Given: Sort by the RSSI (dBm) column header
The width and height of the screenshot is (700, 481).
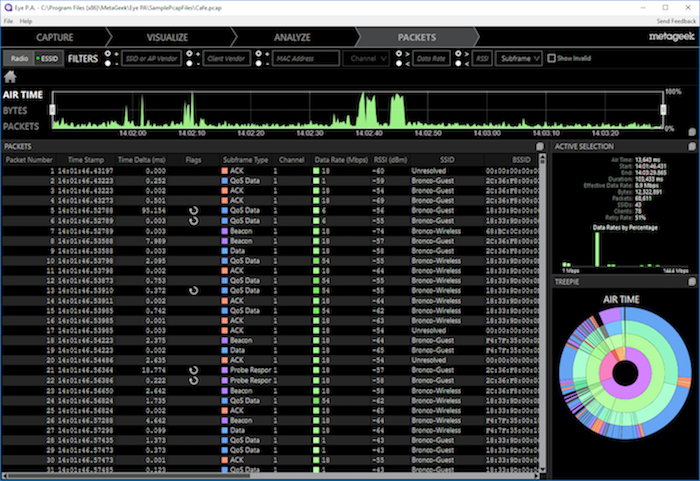Looking at the screenshot, I should click(x=390, y=159).
